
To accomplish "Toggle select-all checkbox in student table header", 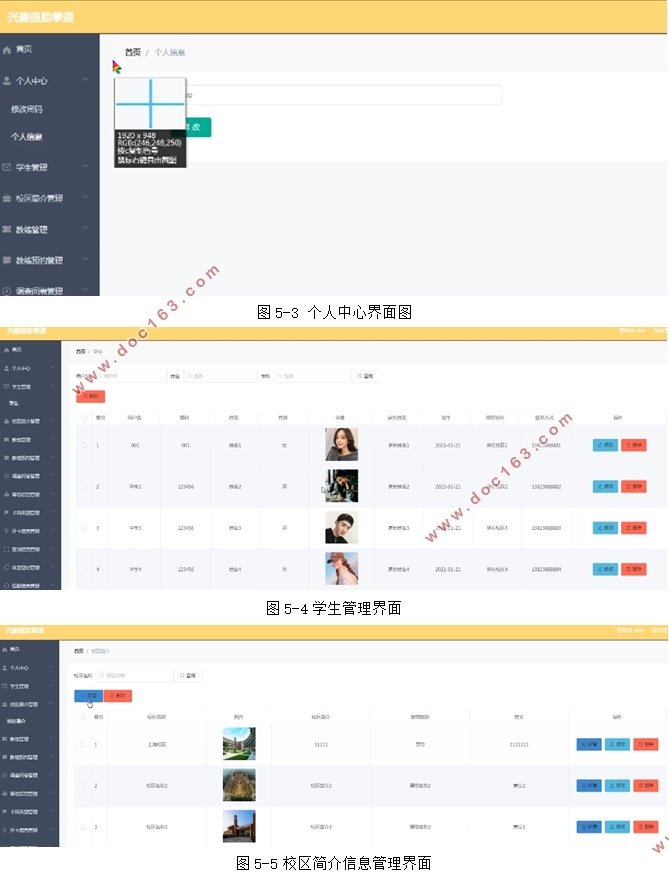I will tap(84, 417).
